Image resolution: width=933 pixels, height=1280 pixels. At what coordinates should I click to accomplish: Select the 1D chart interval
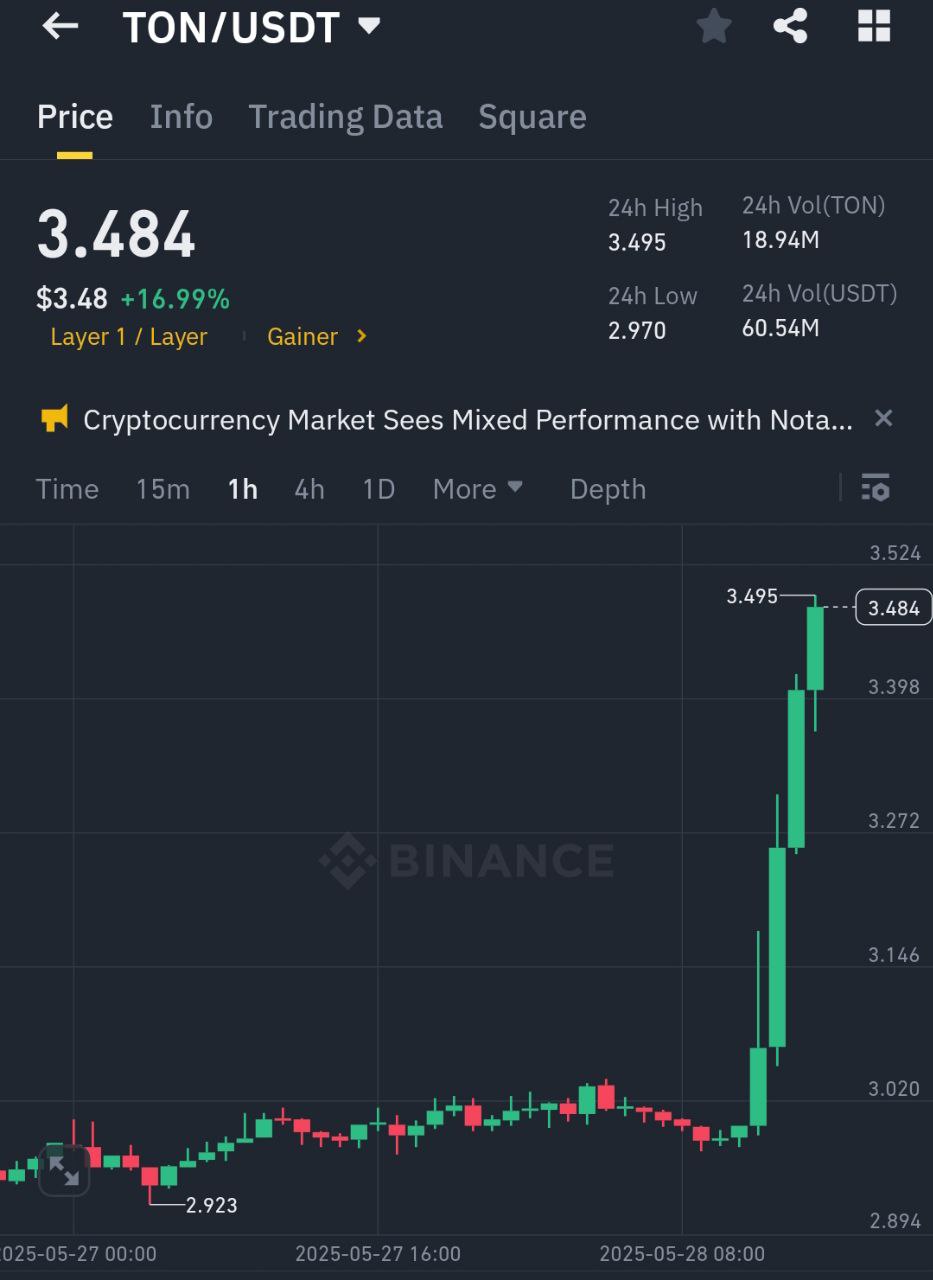coord(379,489)
